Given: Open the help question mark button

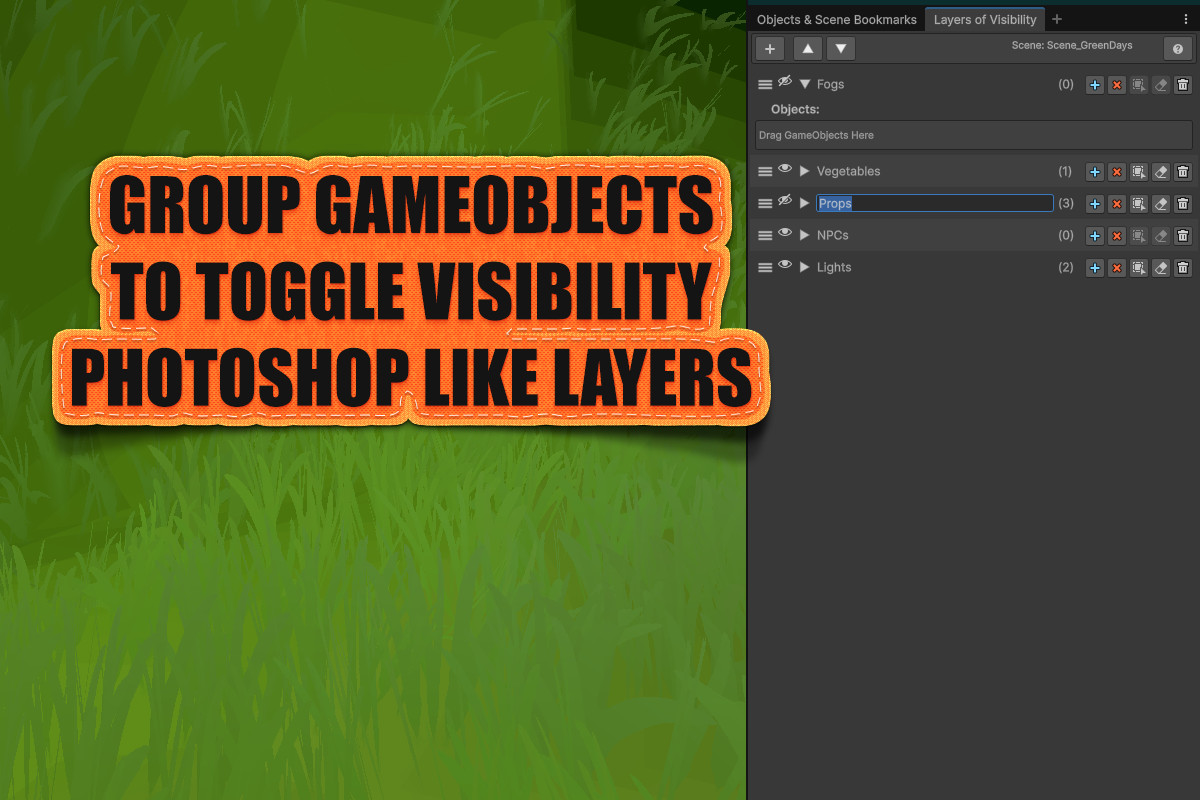Looking at the screenshot, I should click(1177, 48).
